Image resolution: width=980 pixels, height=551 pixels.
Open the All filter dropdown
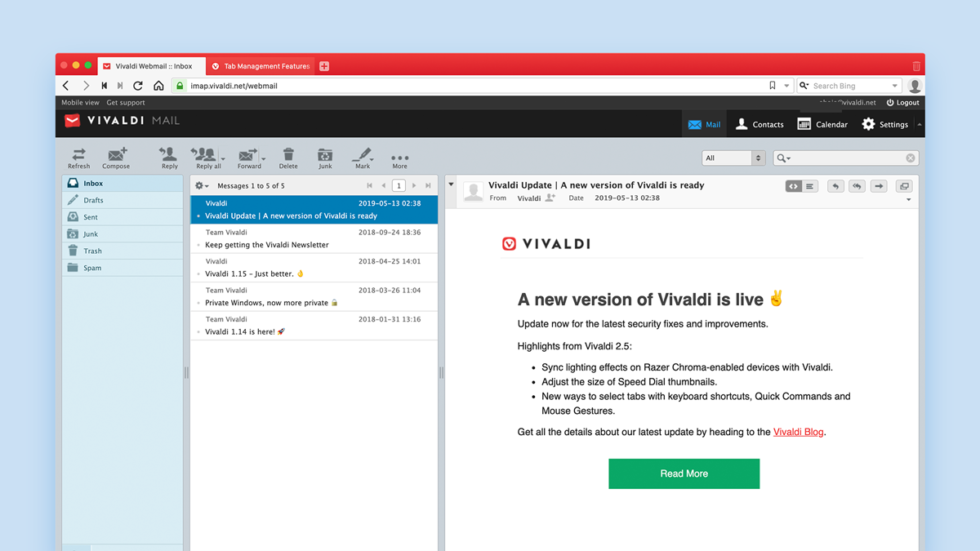pos(733,158)
